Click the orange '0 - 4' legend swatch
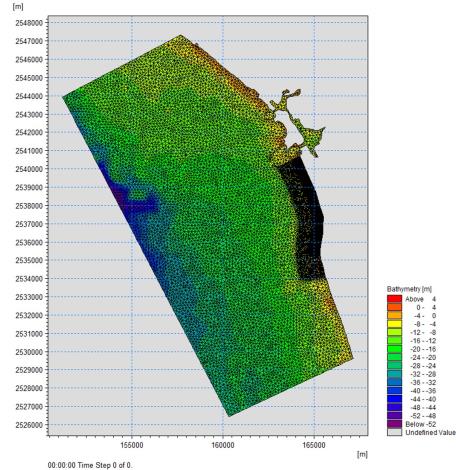 pos(394,307)
